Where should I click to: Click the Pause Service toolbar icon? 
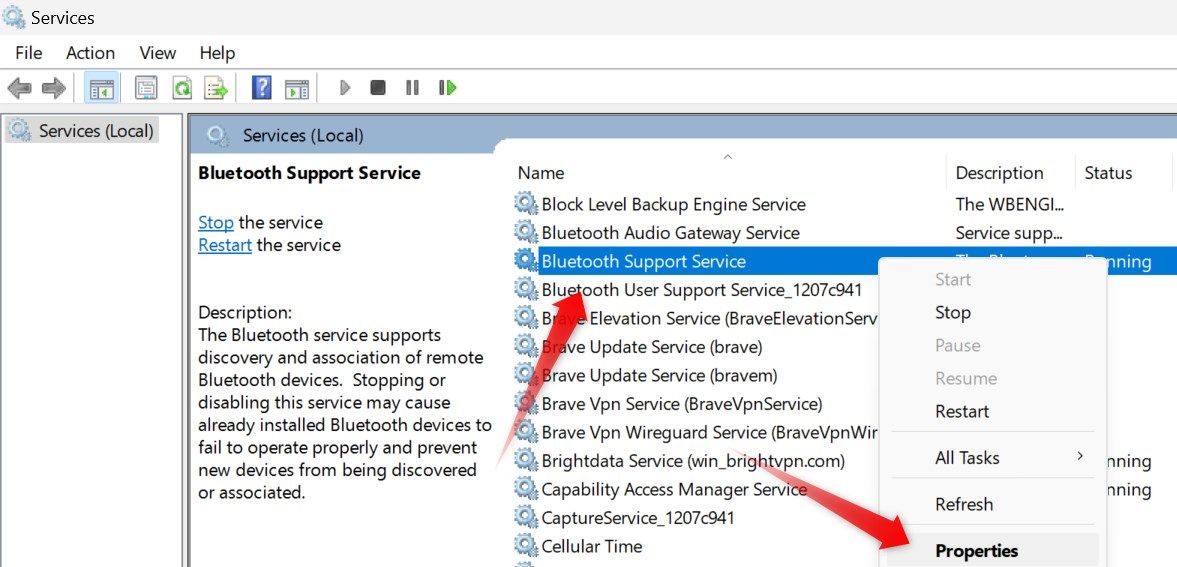(412, 88)
